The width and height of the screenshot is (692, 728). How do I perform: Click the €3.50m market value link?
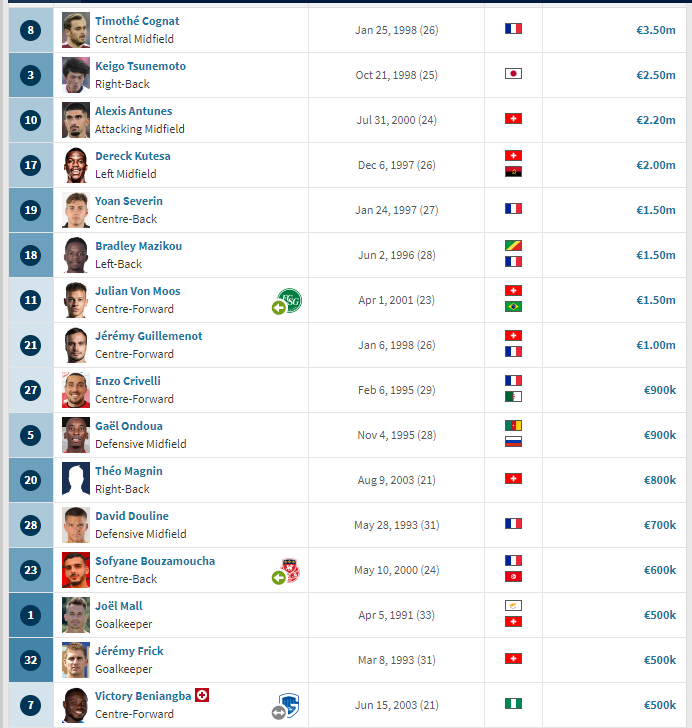click(x=656, y=30)
